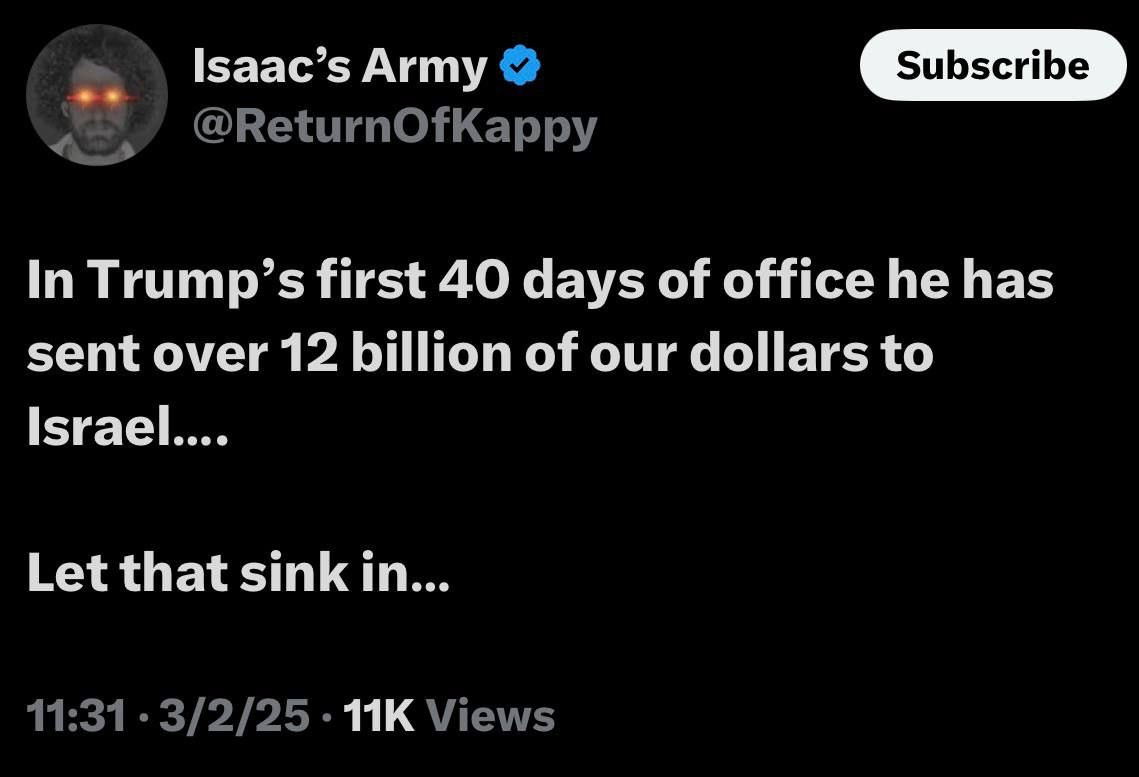
Task: Visit the @ReturnOfKappy handle link
Action: point(394,127)
